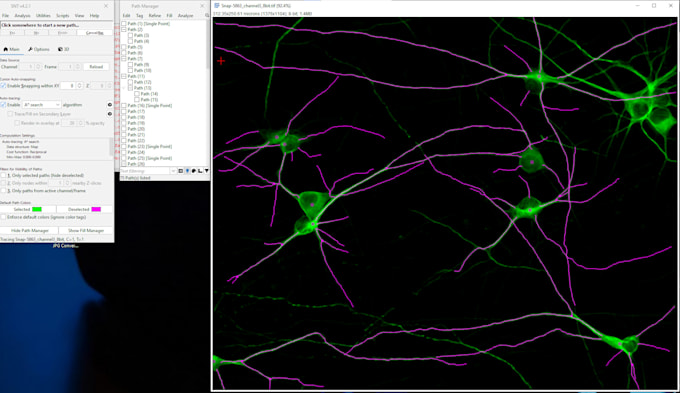The height and width of the screenshot is (393, 680).
Task: Change the Selected path green color swatch
Action: (x=37, y=209)
